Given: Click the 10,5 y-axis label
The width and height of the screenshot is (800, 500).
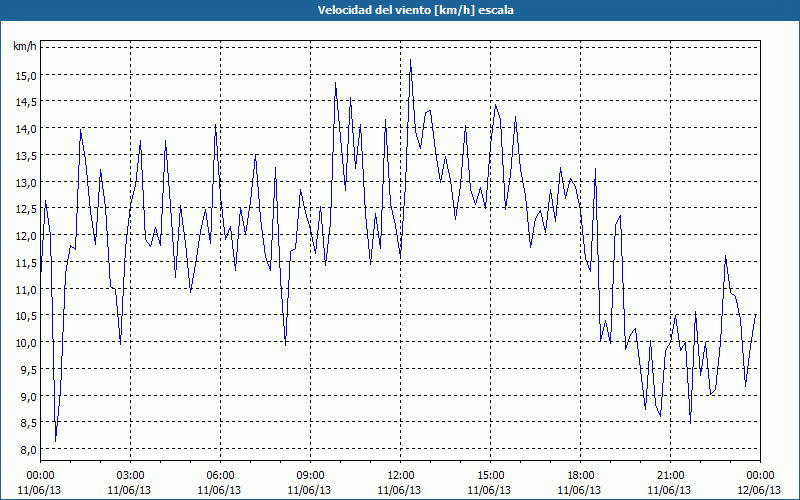Looking at the screenshot, I should pyautogui.click(x=27, y=316).
